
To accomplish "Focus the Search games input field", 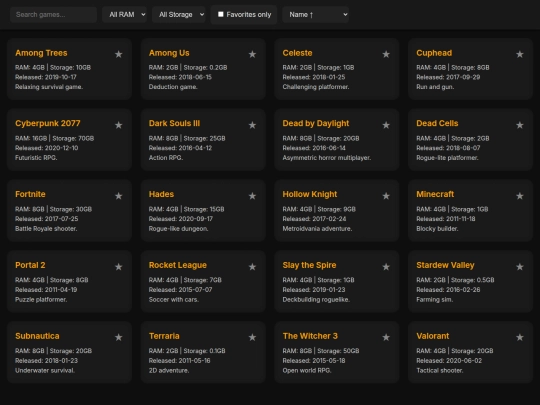I will (x=53, y=14).
